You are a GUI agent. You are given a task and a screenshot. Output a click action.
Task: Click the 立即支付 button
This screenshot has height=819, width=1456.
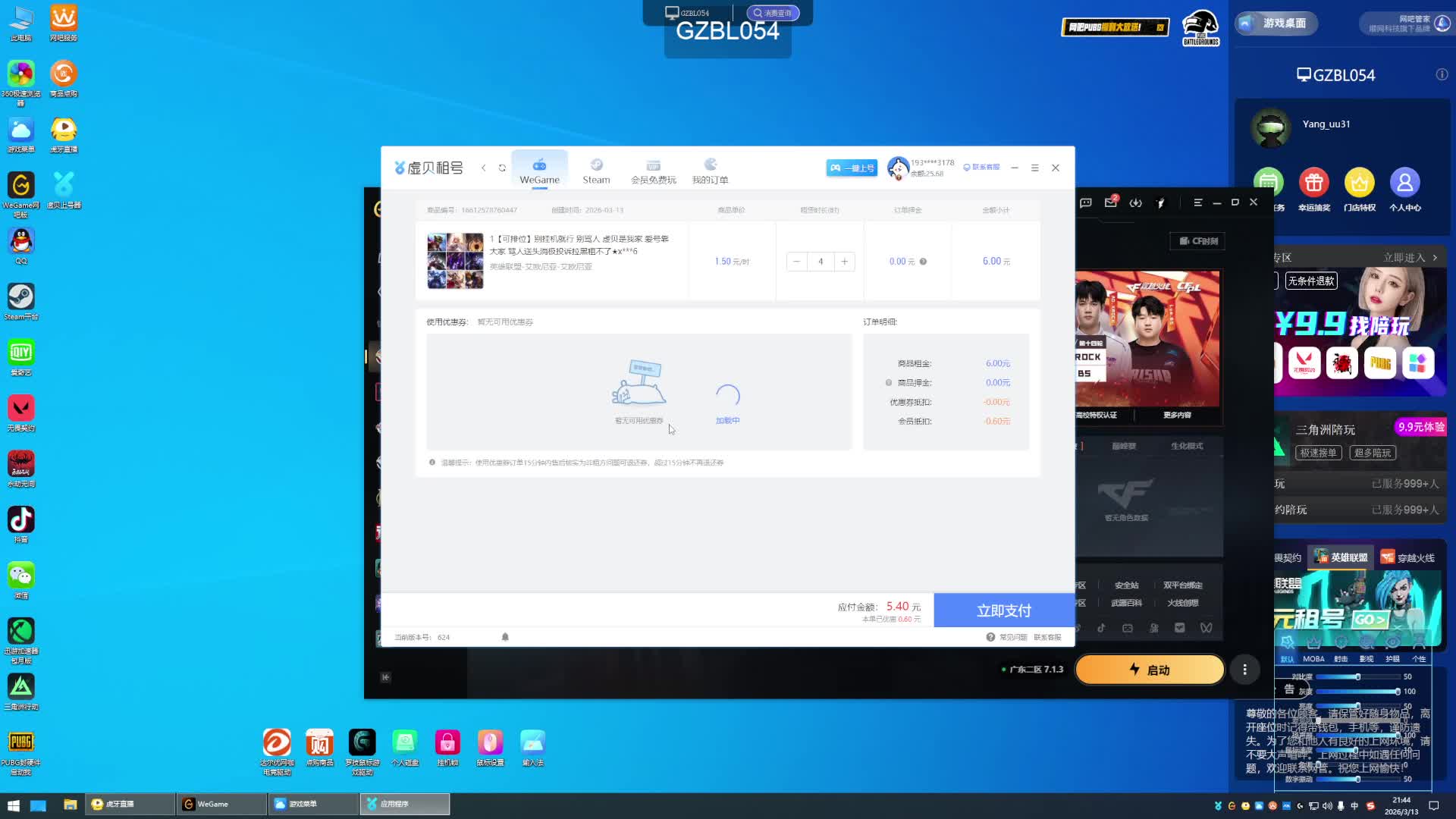(x=1003, y=610)
